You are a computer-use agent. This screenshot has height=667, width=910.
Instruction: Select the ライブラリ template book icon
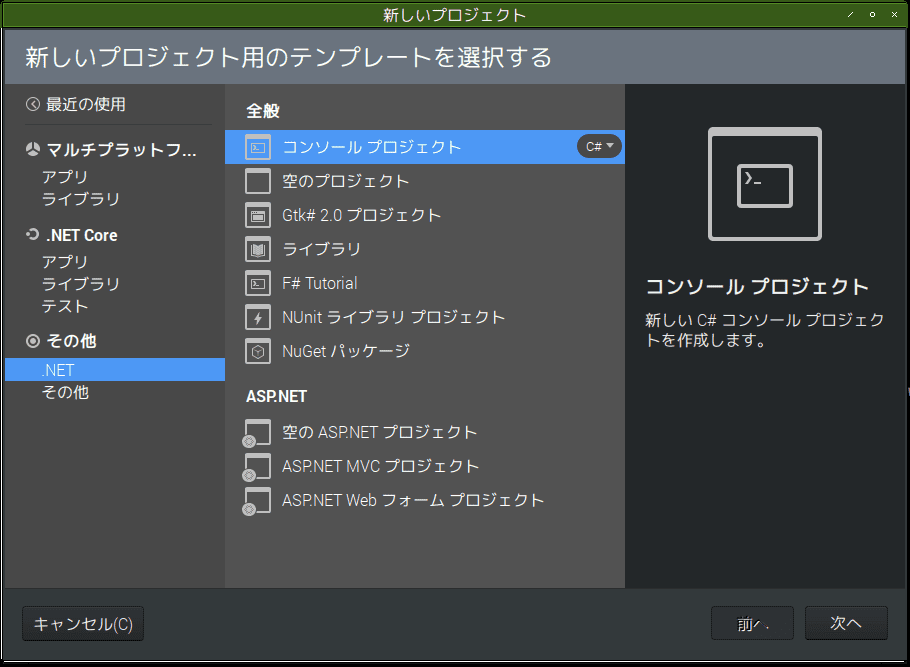[257, 249]
